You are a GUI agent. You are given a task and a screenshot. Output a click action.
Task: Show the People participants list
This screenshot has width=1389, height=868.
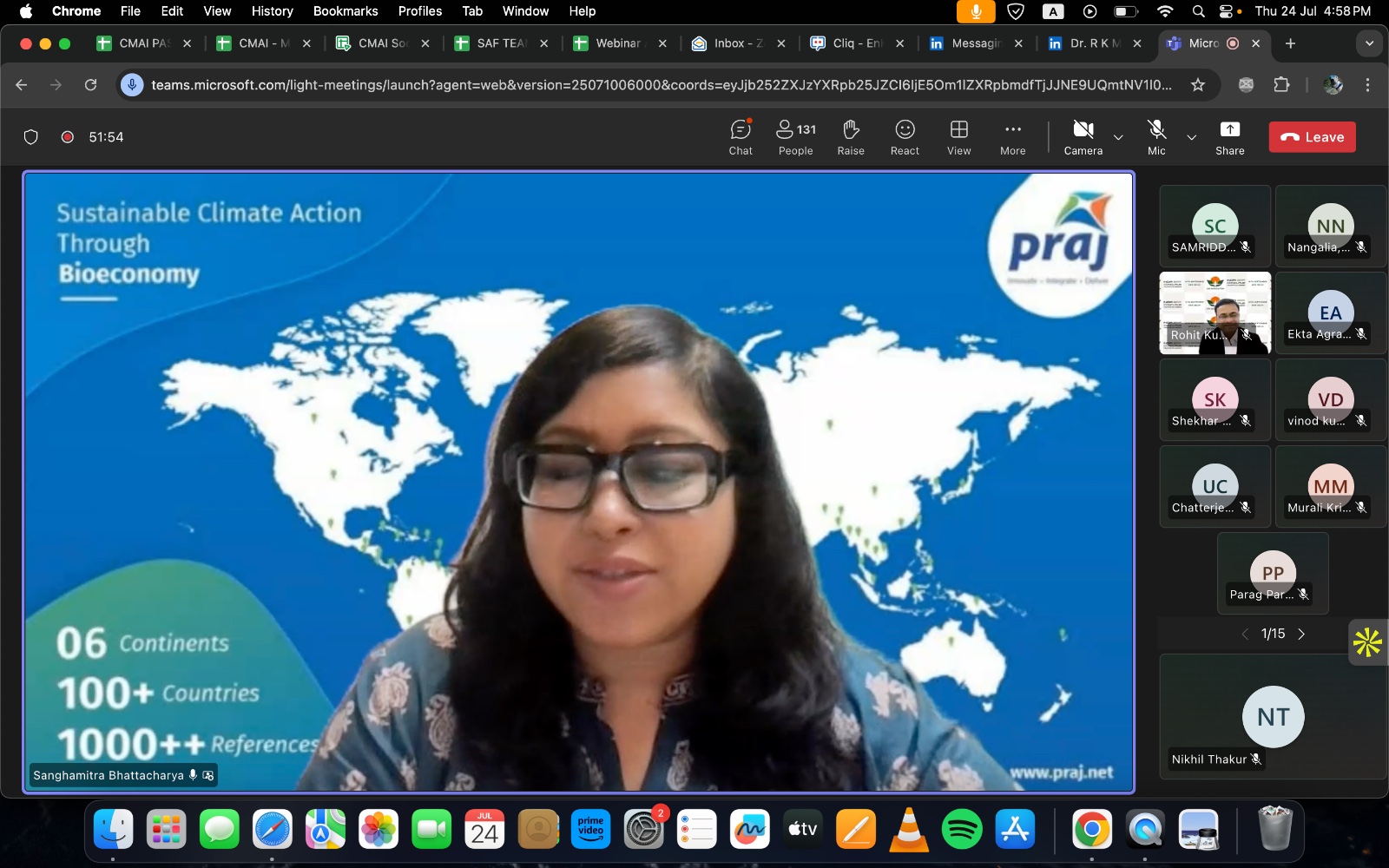[796, 137]
